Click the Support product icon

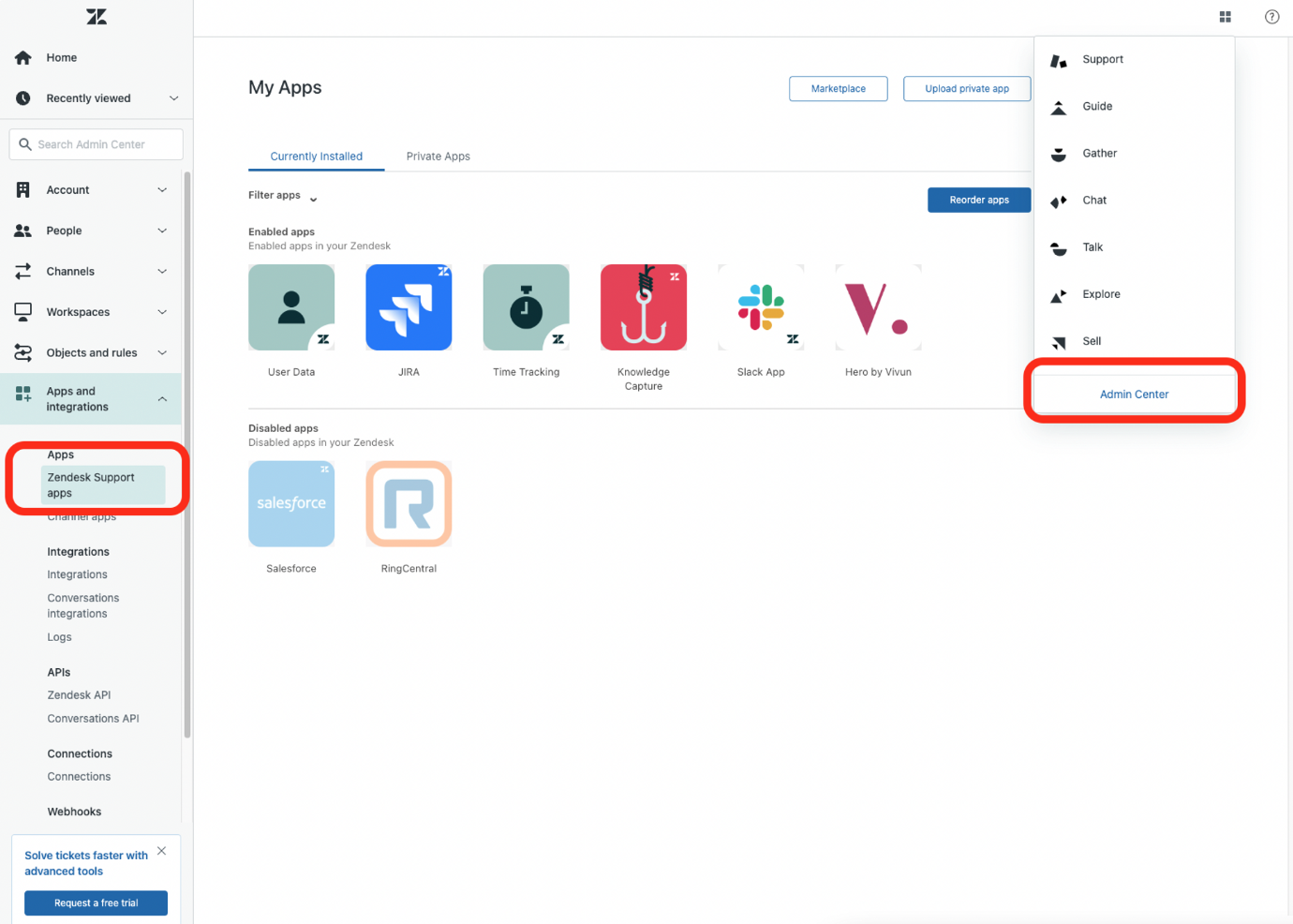pos(1059,61)
